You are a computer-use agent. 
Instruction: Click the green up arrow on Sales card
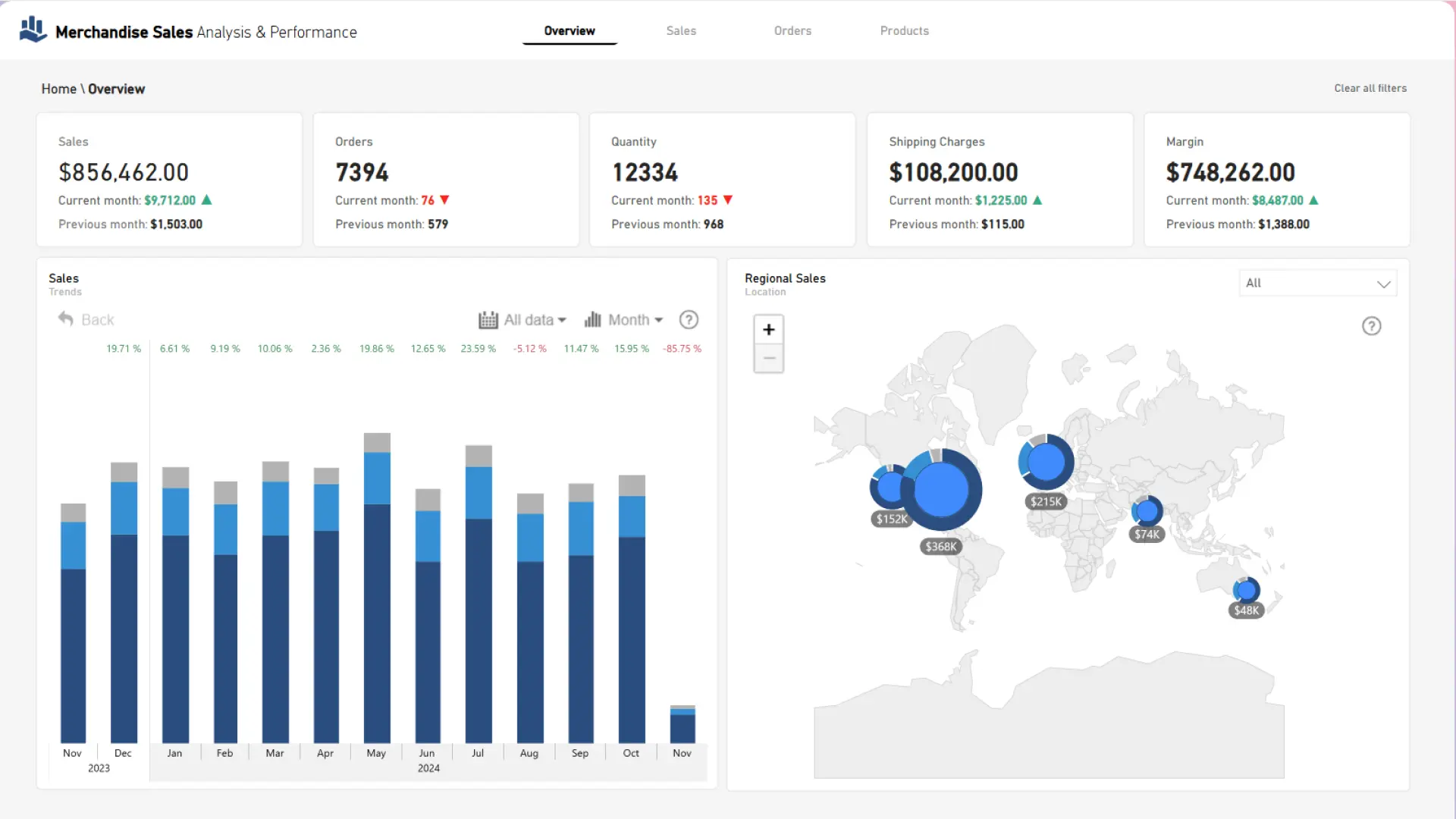(206, 200)
